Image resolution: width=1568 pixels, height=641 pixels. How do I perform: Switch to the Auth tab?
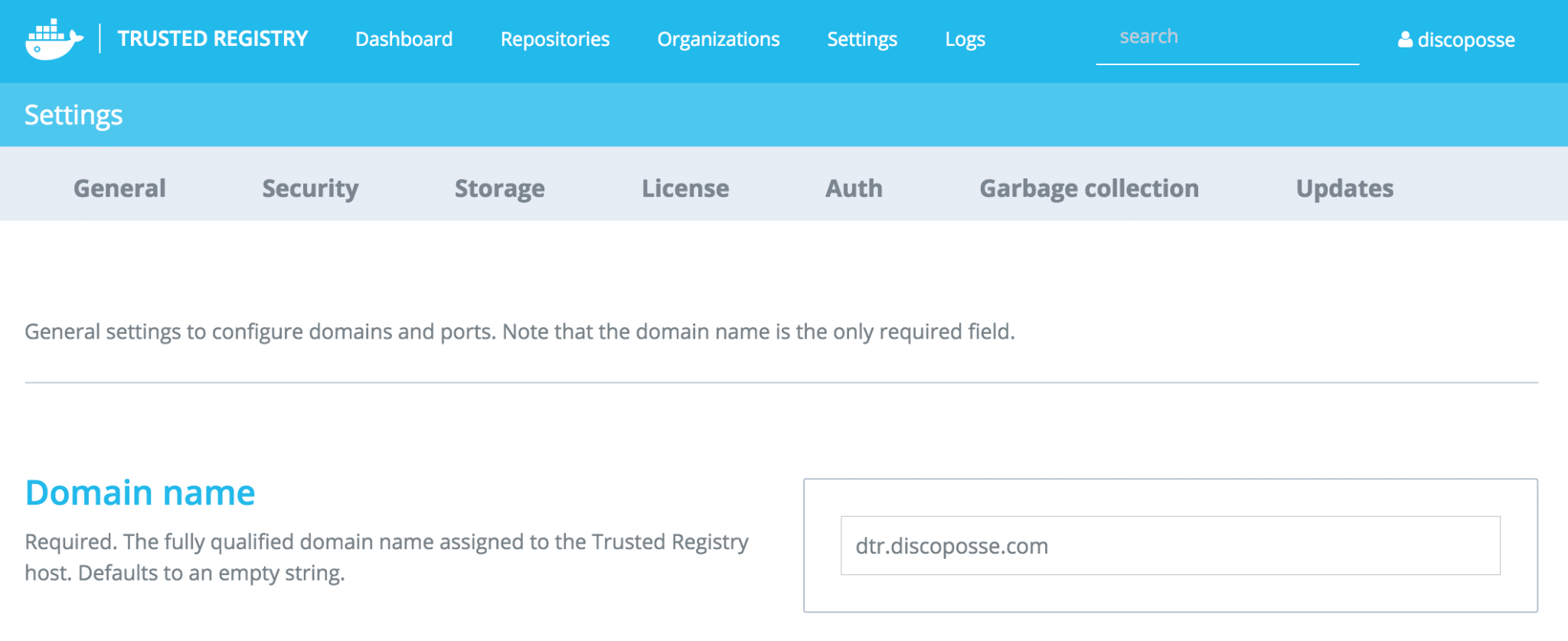point(854,188)
